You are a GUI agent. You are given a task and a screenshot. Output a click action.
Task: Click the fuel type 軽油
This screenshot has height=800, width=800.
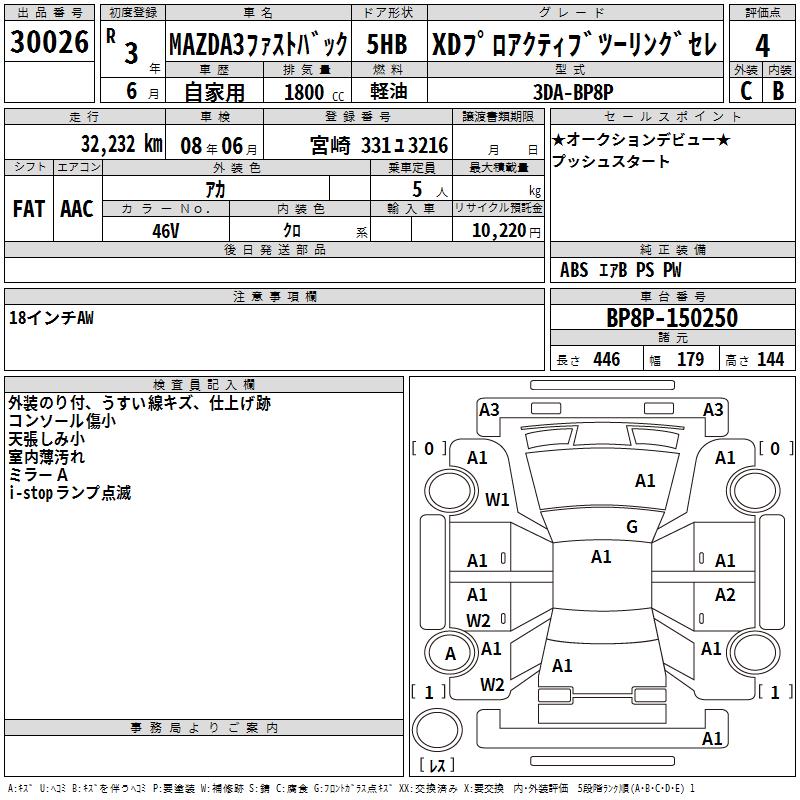pyautogui.click(x=389, y=91)
